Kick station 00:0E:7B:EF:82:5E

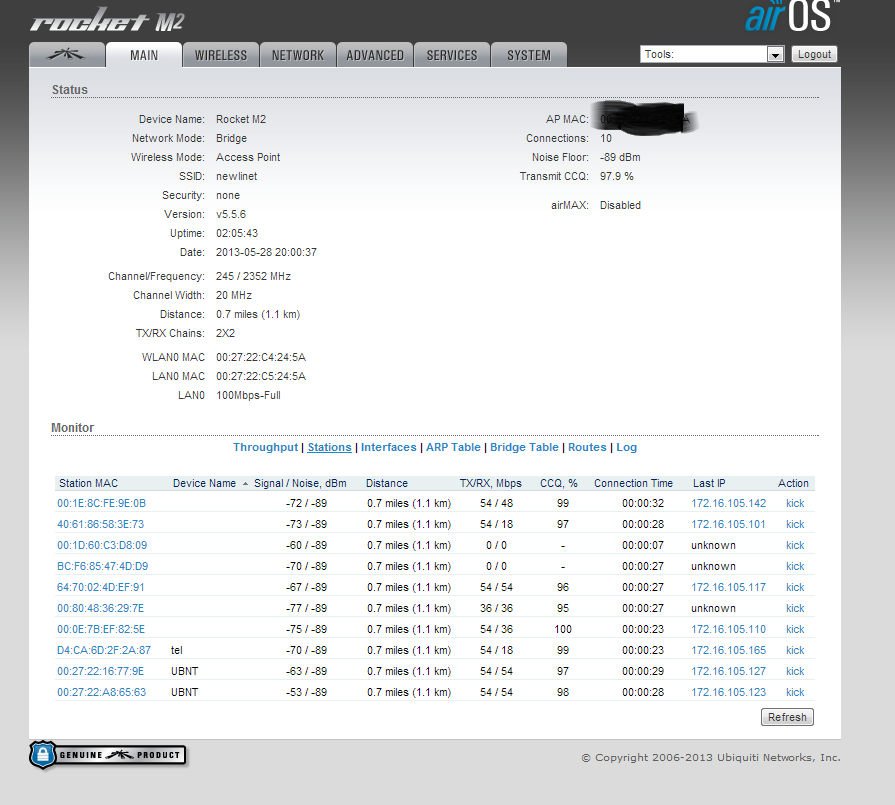coord(795,629)
